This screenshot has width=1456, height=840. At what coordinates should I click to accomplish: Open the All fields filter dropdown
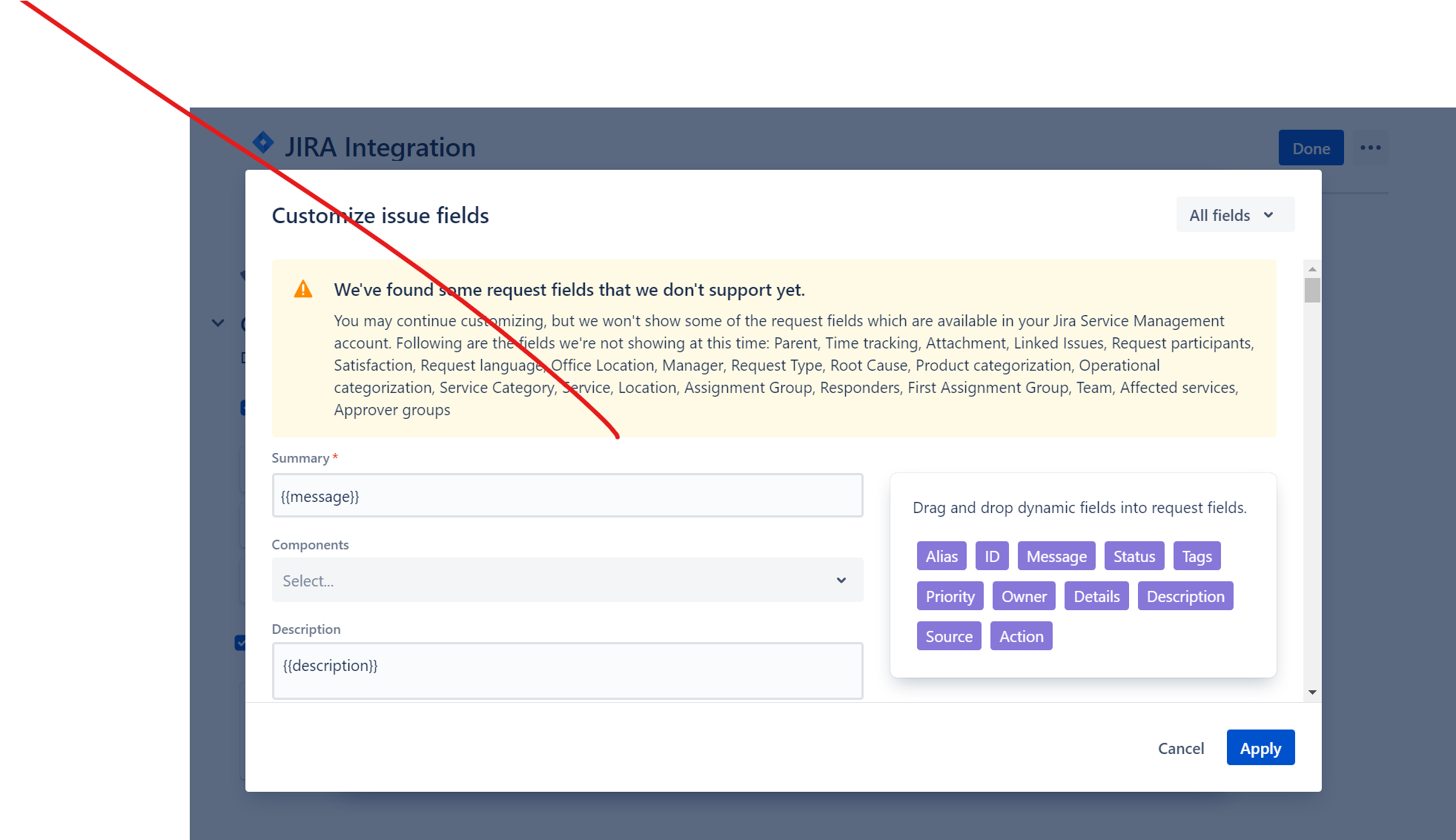1234,215
